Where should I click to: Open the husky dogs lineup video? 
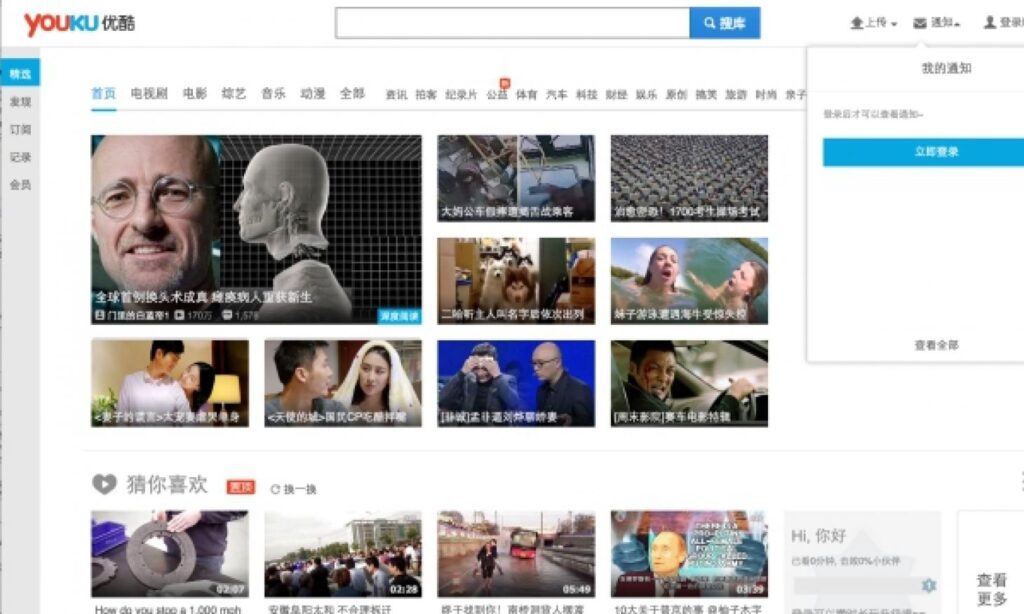516,281
